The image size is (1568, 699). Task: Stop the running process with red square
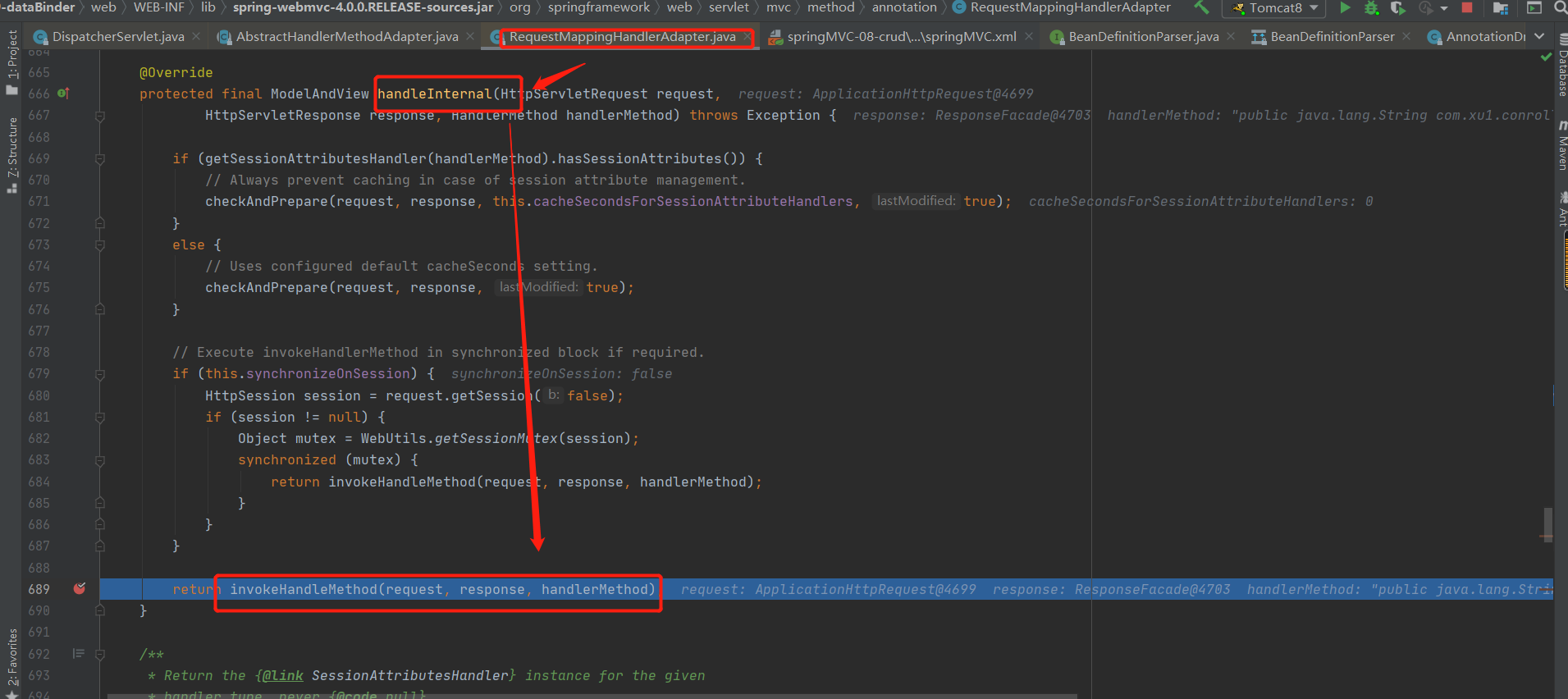[1467, 7]
